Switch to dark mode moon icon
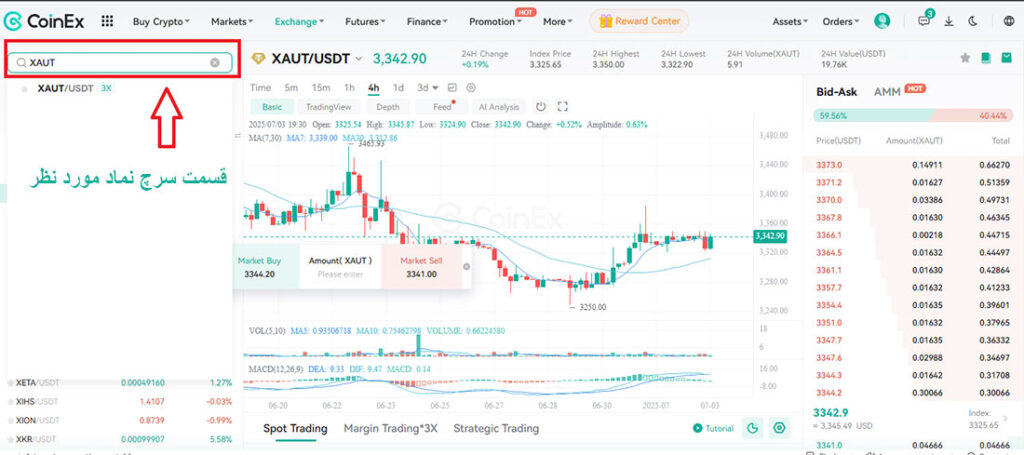The height and width of the screenshot is (455, 1024). [973, 21]
